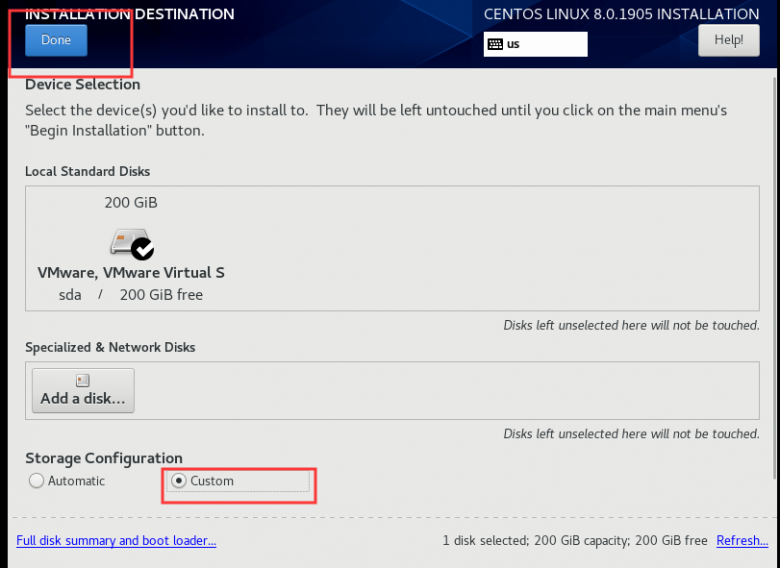Click the '1 disk selected' status text
The image size is (780, 568).
(x=486, y=541)
